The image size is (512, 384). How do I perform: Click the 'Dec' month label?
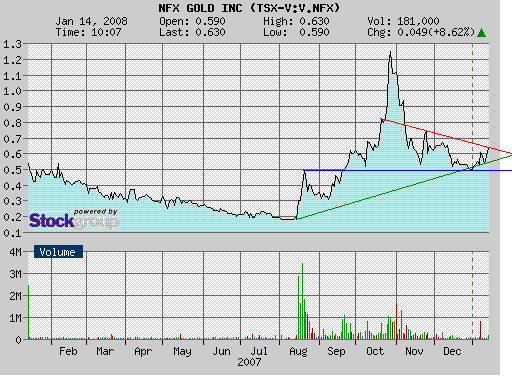(x=452, y=351)
